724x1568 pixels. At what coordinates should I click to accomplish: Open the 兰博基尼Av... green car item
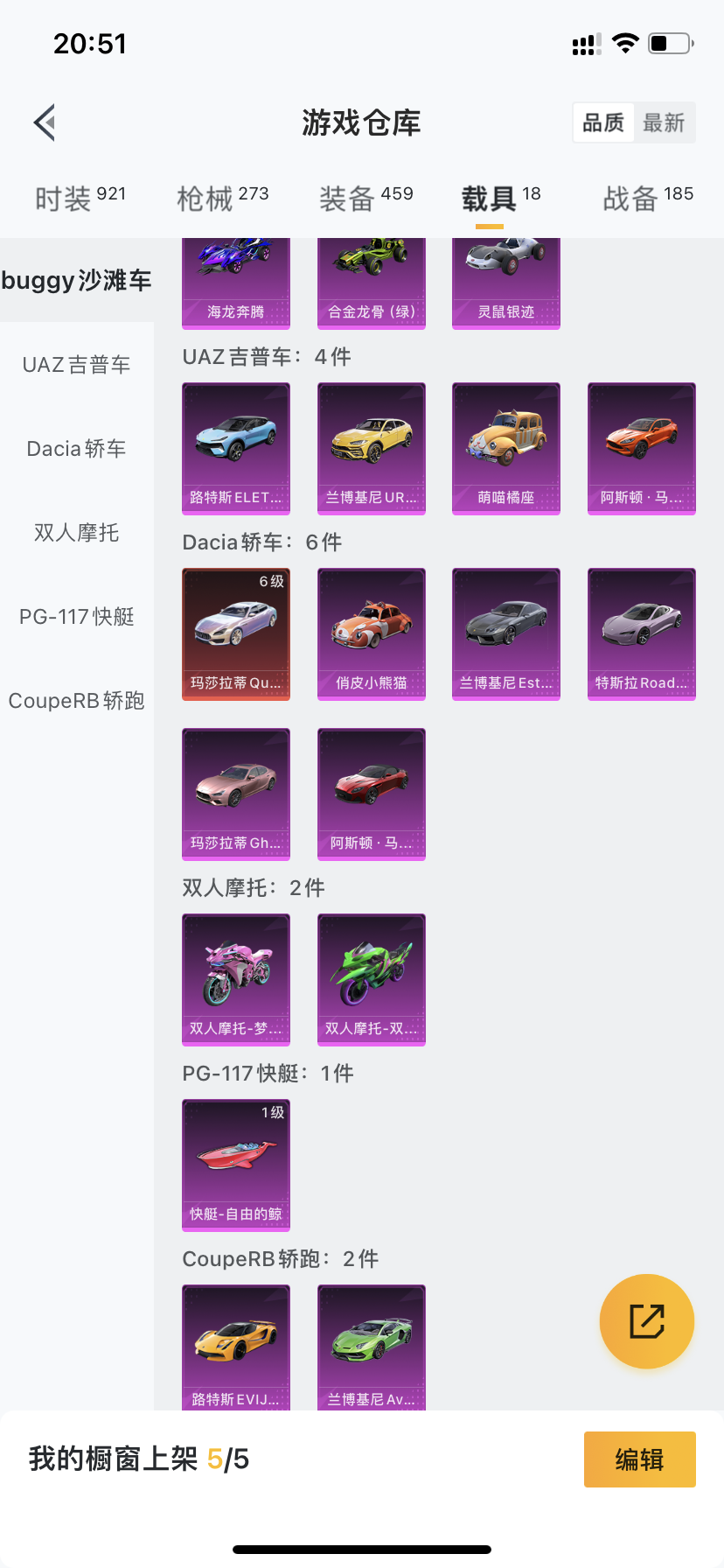(x=372, y=1347)
